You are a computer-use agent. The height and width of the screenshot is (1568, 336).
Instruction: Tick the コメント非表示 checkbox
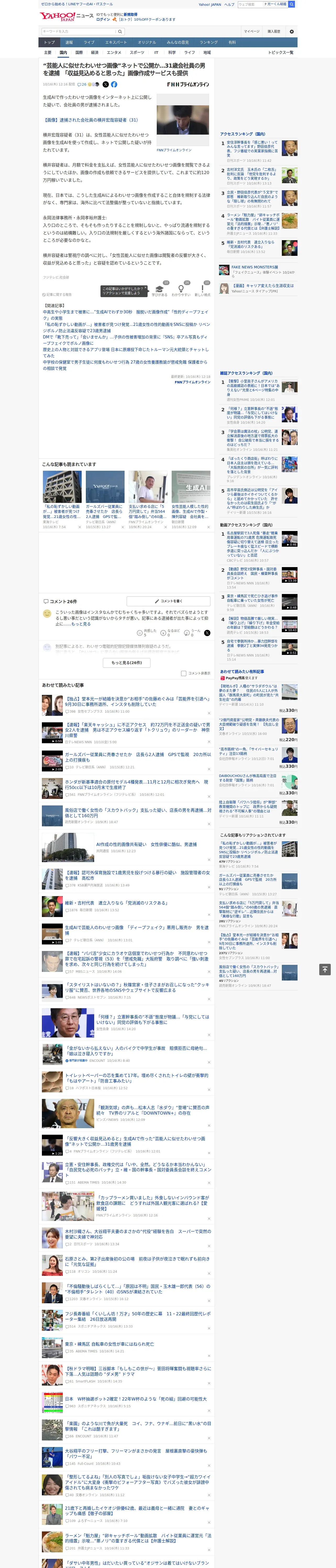click(x=183, y=673)
